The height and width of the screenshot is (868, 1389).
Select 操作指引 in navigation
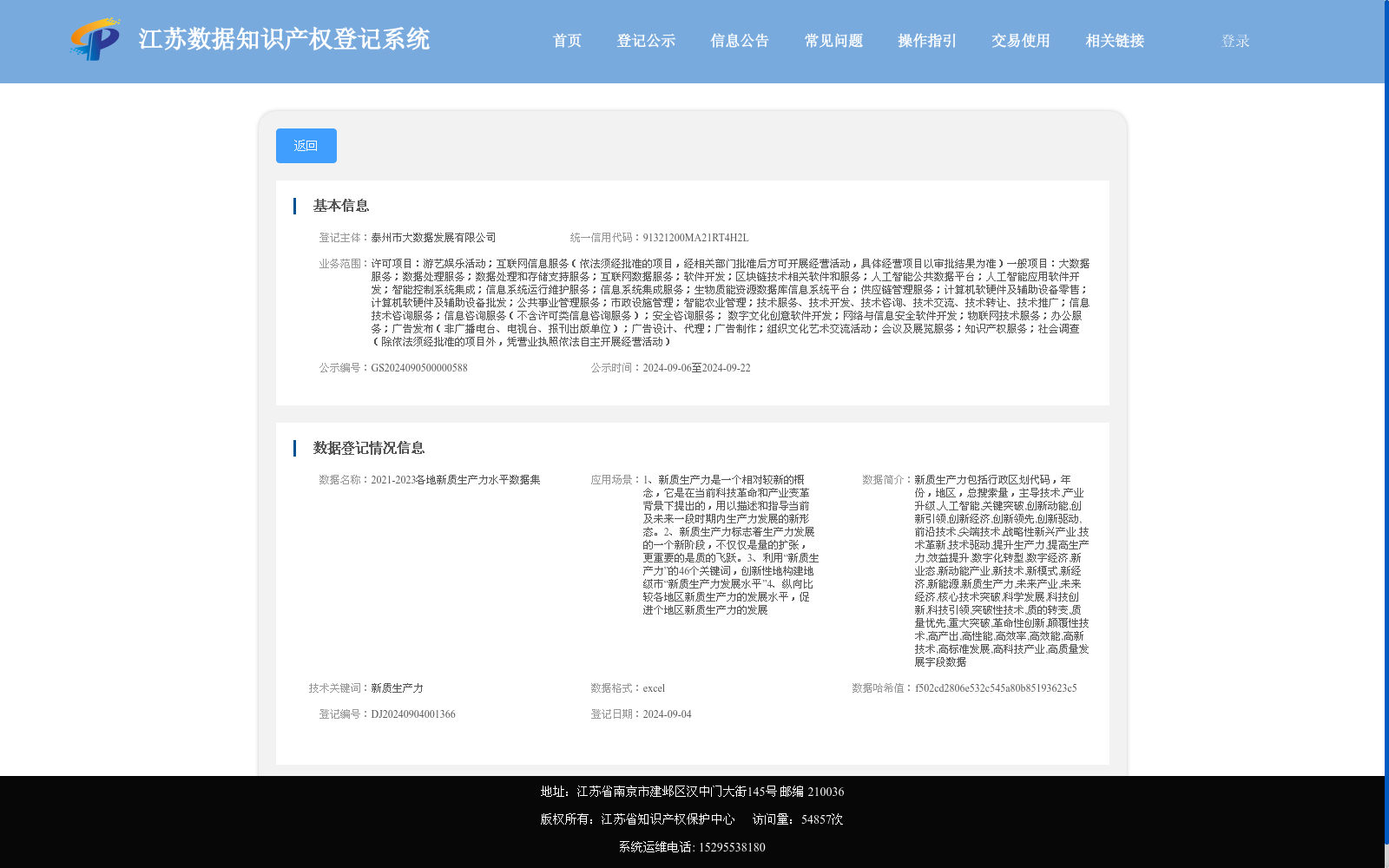[x=927, y=41]
